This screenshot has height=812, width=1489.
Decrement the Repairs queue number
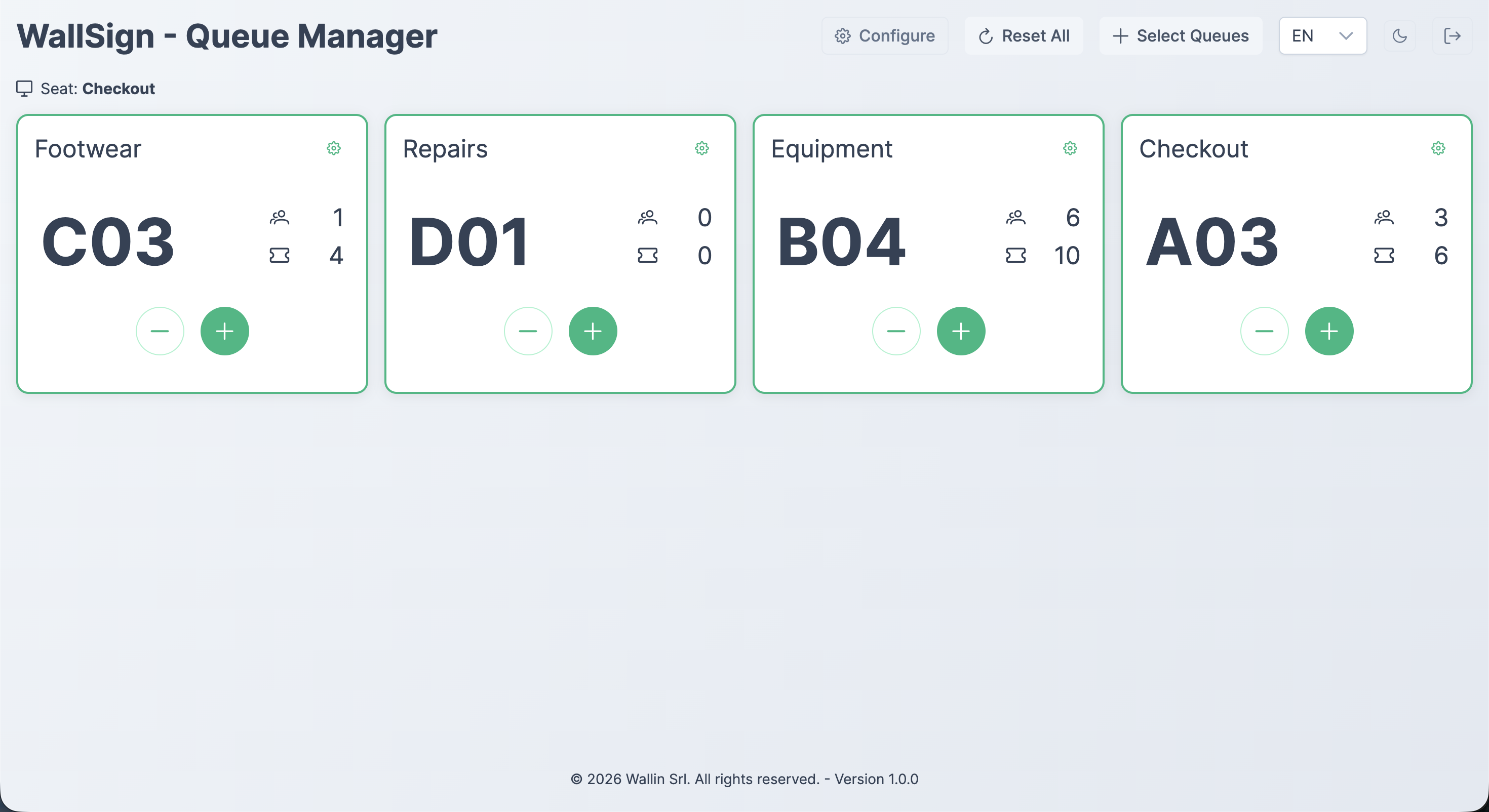pyautogui.click(x=528, y=331)
